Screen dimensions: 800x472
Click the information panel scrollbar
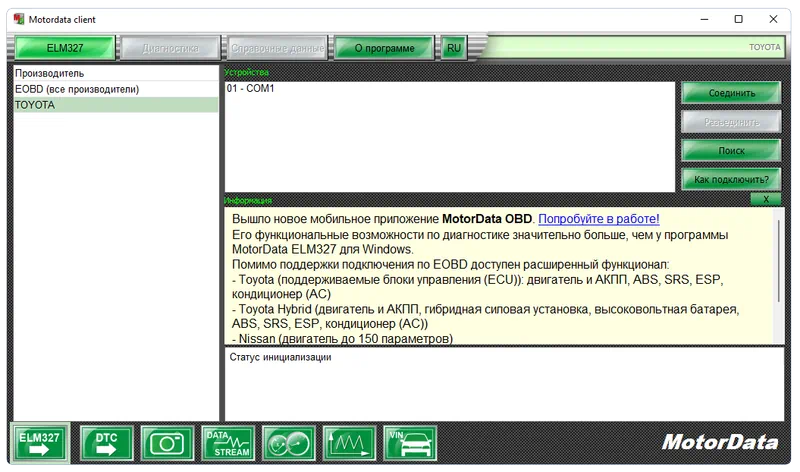point(779,261)
